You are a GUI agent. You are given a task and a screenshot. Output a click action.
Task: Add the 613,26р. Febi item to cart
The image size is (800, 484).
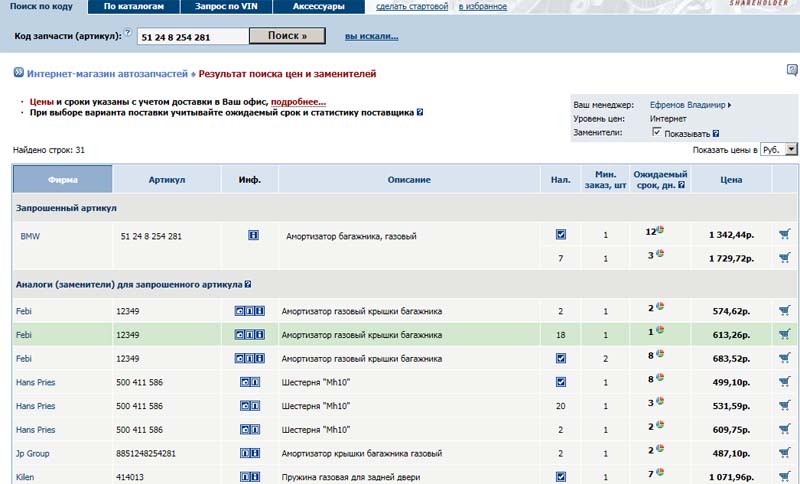tap(784, 334)
